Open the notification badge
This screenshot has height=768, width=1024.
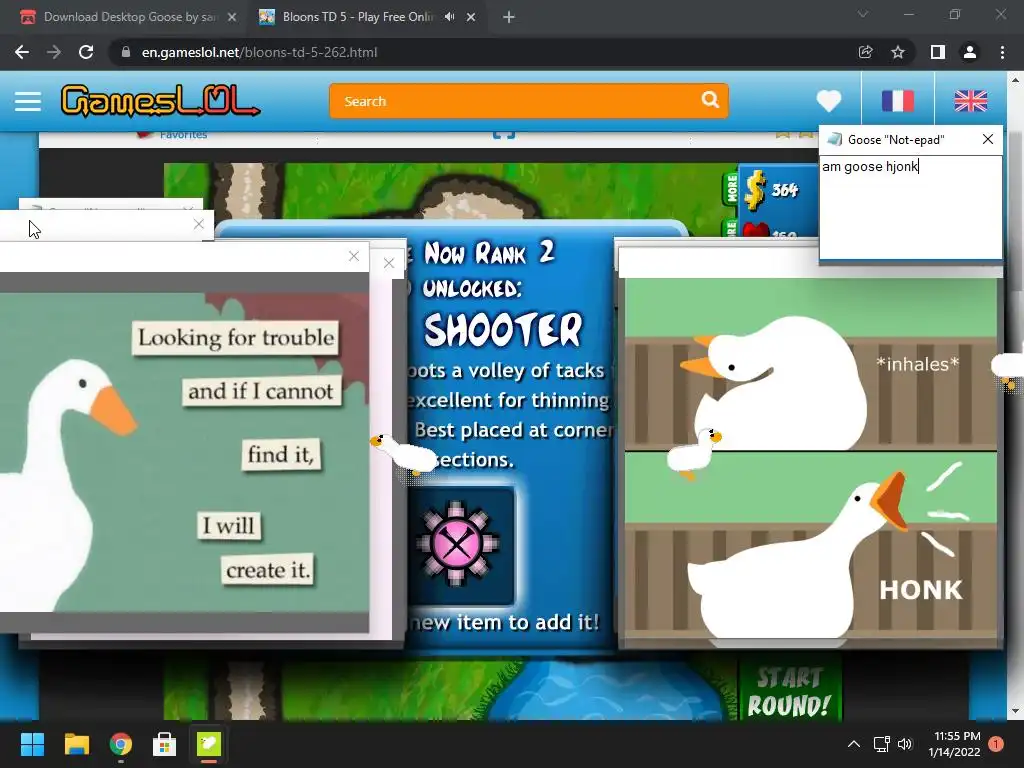996,744
